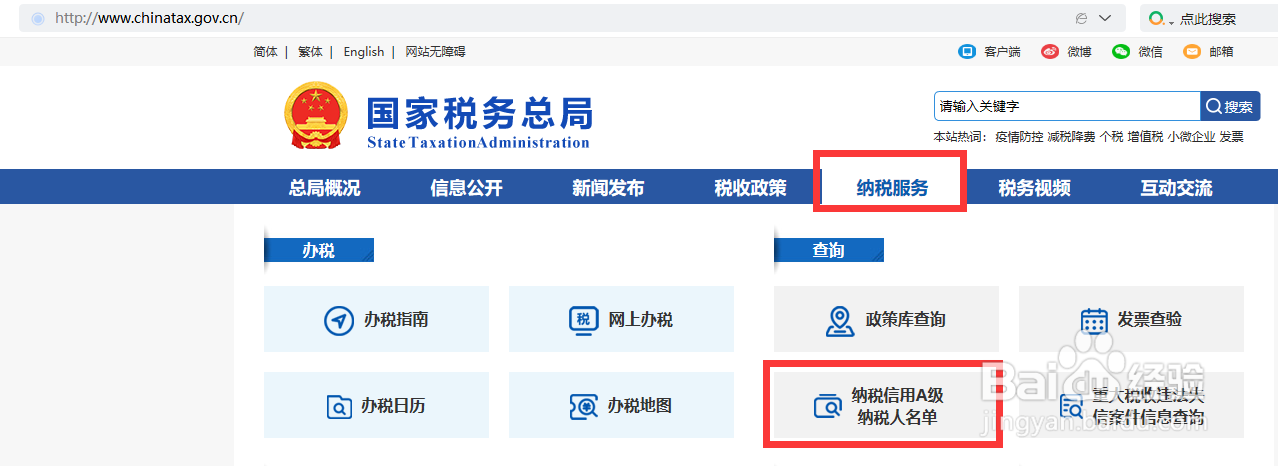Click the browser page favicon in the address bar
The image size is (1278, 466).
click(38, 19)
